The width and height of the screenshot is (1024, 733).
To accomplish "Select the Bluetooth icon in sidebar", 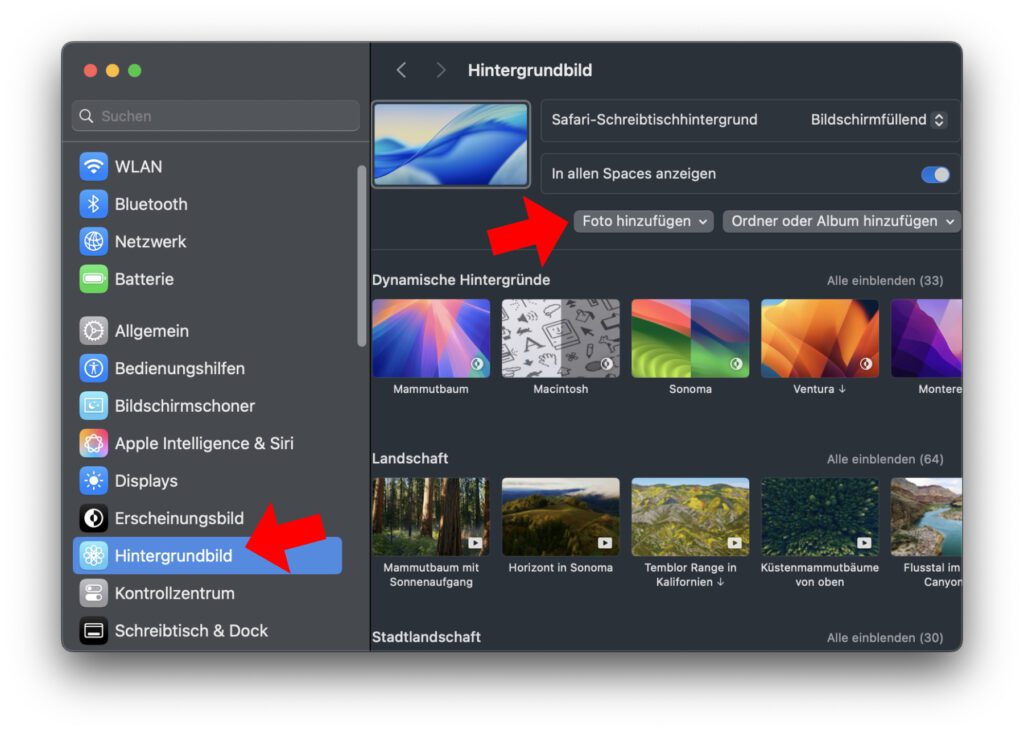I will click(94, 204).
